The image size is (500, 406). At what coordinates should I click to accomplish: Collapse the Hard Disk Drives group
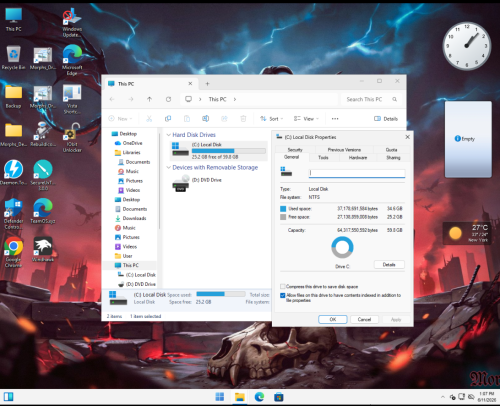click(169, 135)
